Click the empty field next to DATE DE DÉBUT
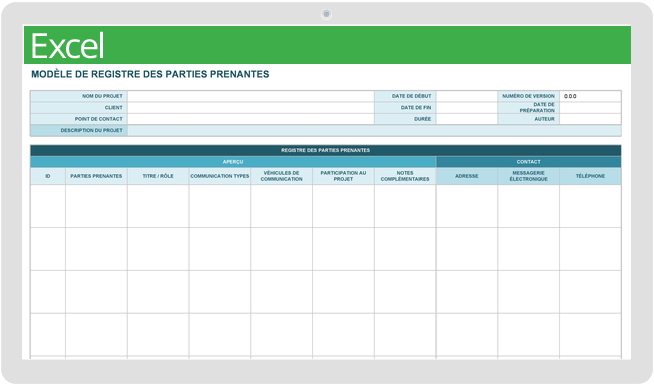The height and width of the screenshot is (385, 654). [x=467, y=96]
